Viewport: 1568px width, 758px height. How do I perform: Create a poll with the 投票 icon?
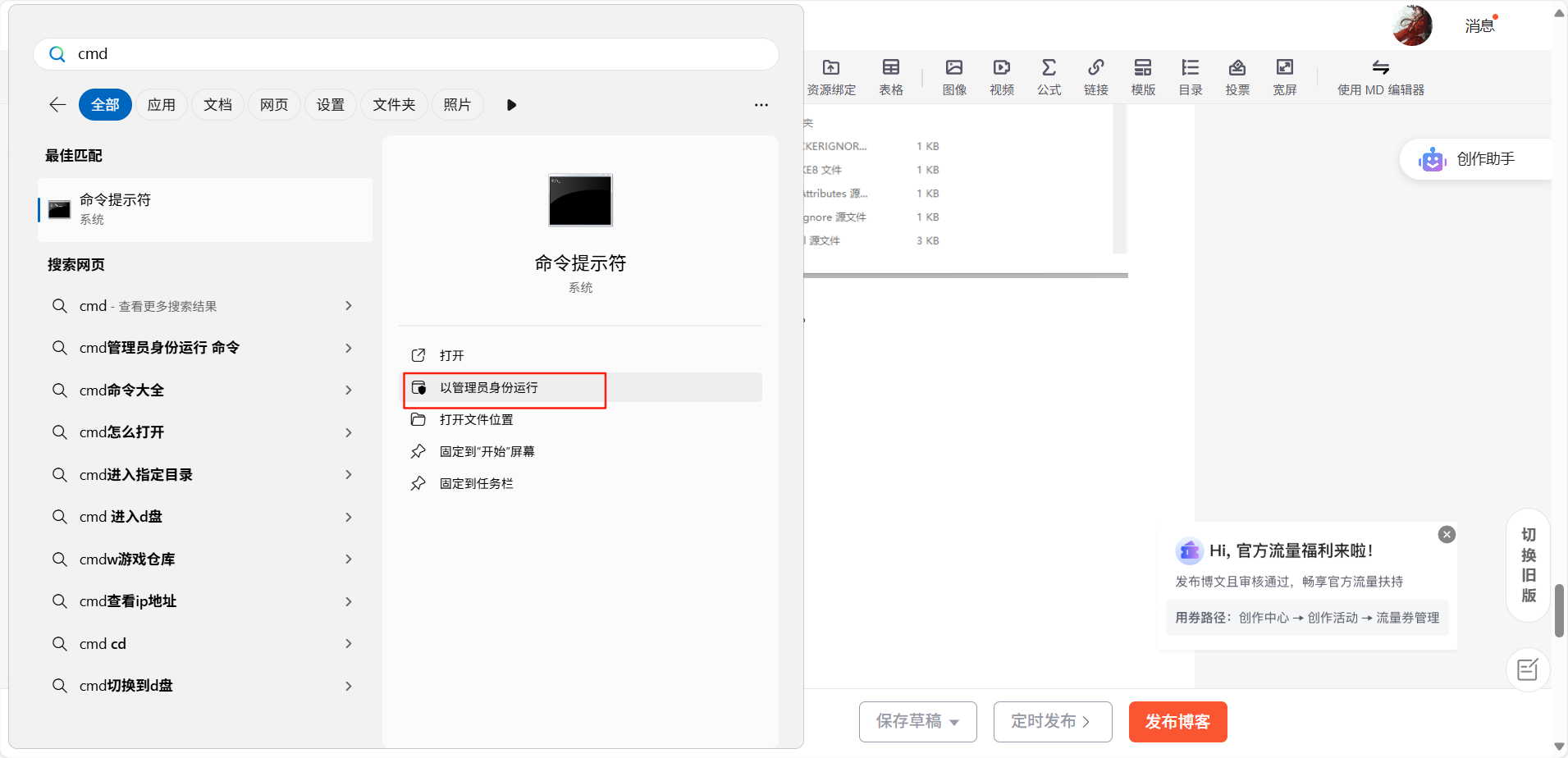tap(1237, 75)
